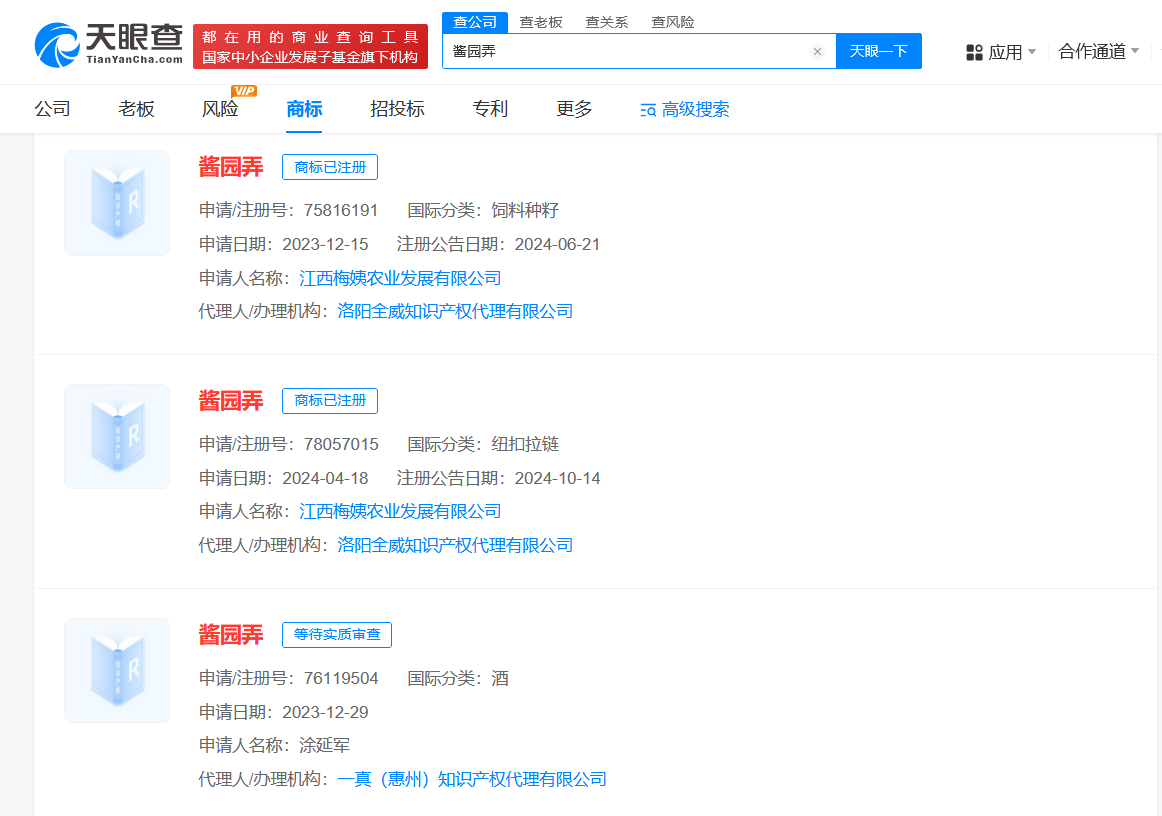Viewport: 1162px width, 816px height.
Task: Clear the search box with the X icon
Action: [817, 51]
